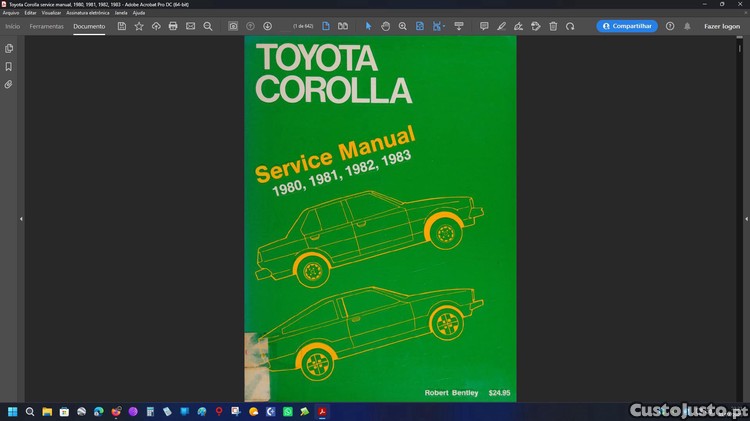Open Microsoft Store from the taskbar
The height and width of the screenshot is (421, 750).
64,411
